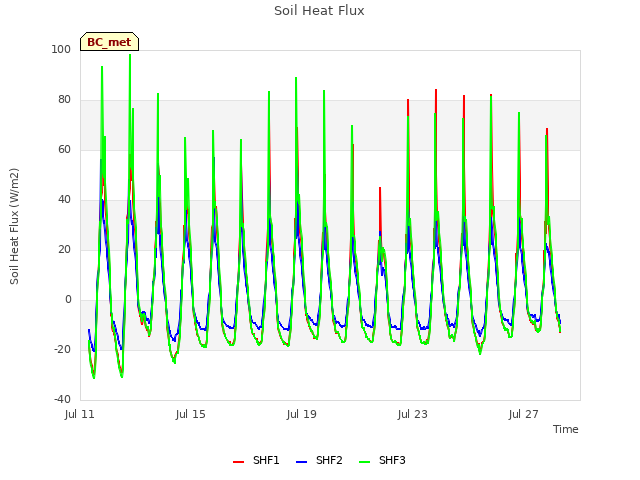Select the 'Soil Heat Flux (W/m2)' y-axis title
640x480 pixels.
click(x=14, y=226)
